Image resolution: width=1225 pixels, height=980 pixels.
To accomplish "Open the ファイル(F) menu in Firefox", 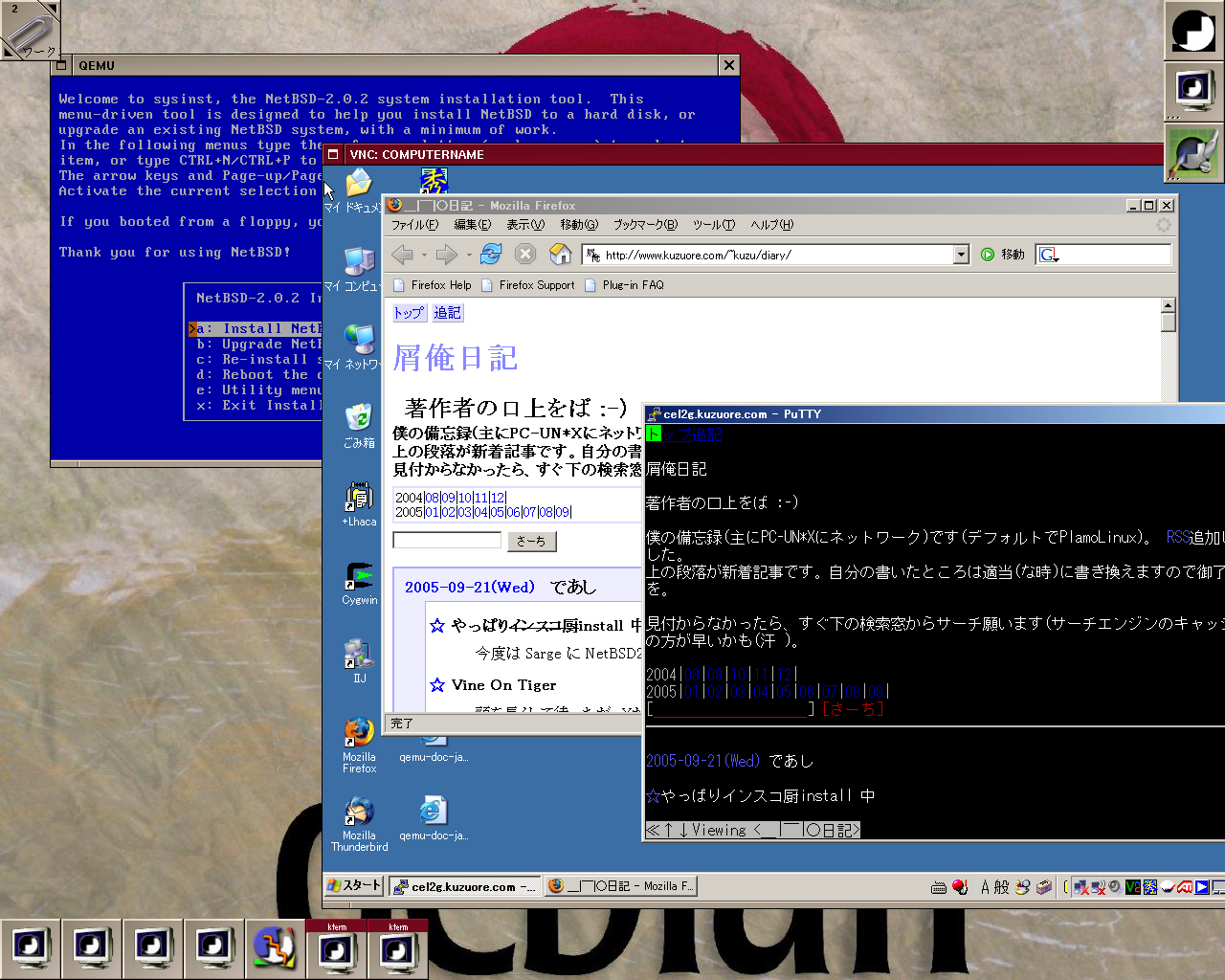I will [414, 225].
